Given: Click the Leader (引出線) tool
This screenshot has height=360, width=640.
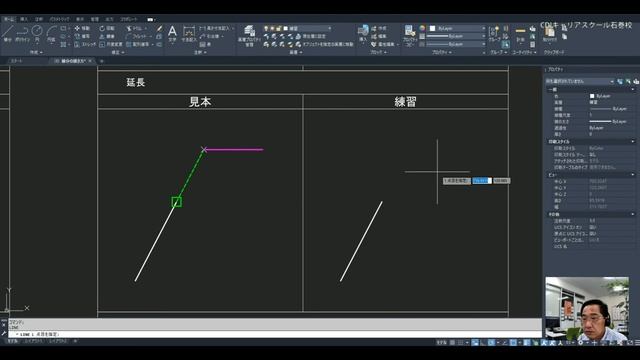Looking at the screenshot, I should coord(211,36).
